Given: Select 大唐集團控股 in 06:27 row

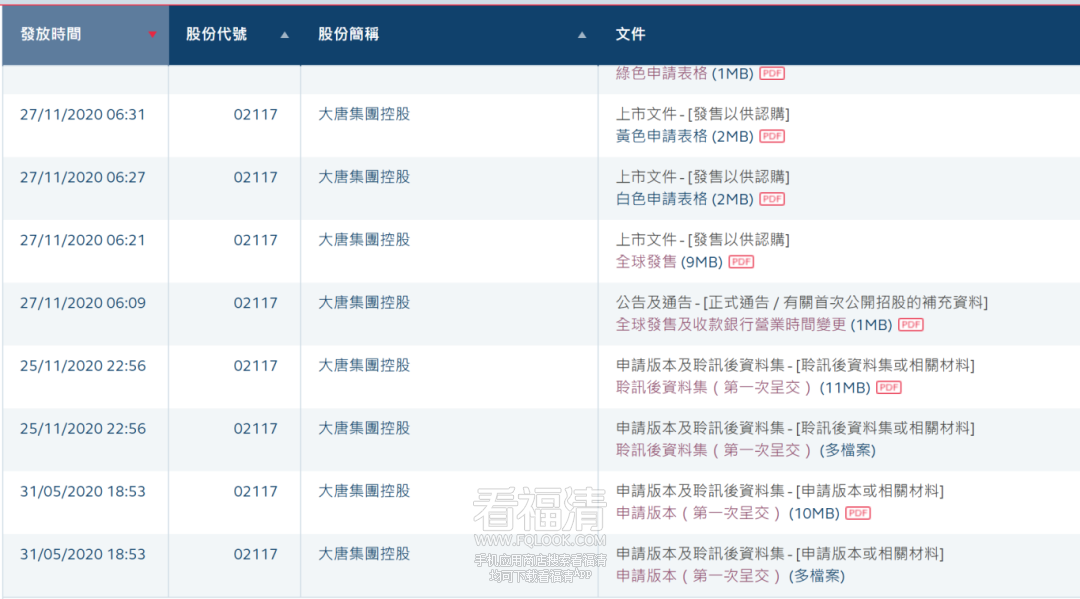Looking at the screenshot, I should click(x=364, y=177).
